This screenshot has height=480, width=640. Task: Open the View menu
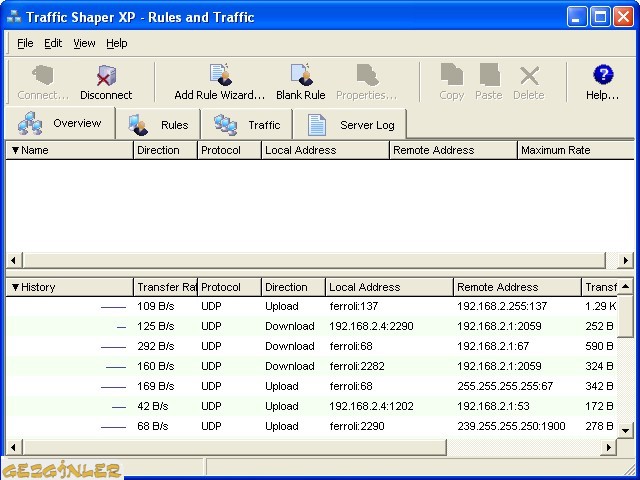(x=84, y=43)
